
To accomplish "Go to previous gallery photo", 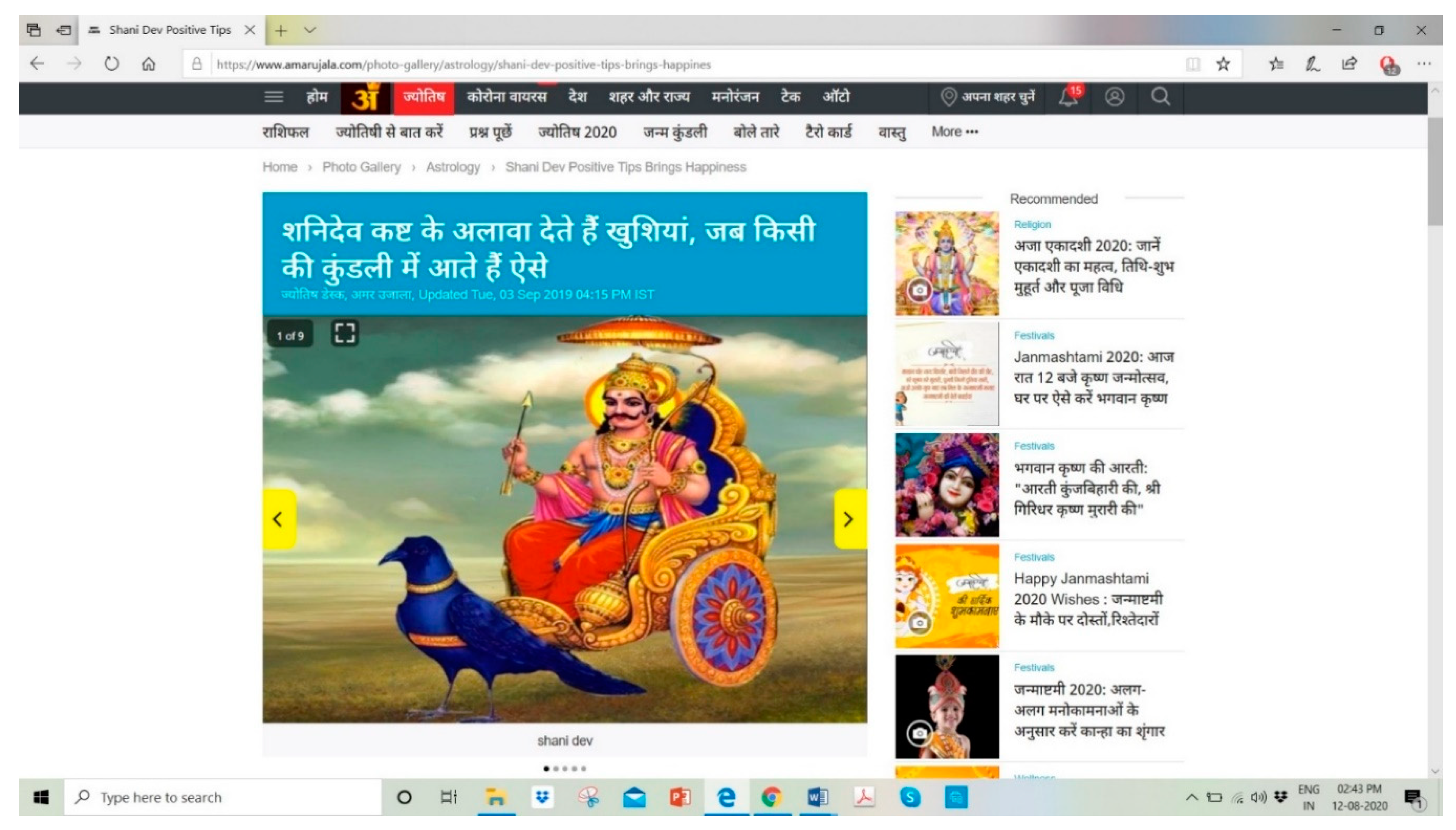I will [278, 519].
